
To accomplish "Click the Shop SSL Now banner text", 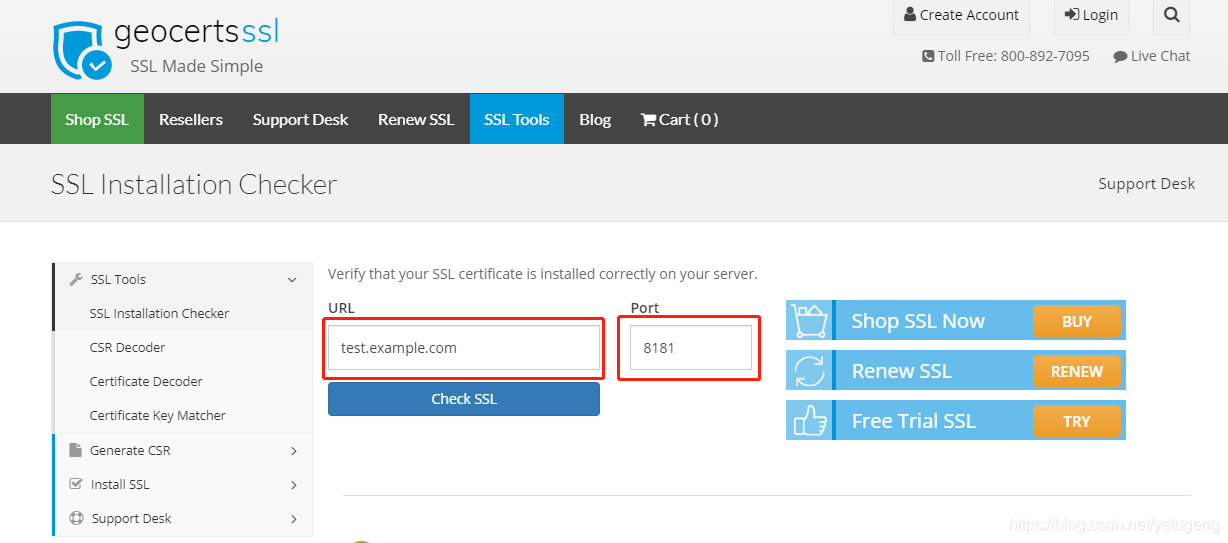I will (918, 321).
